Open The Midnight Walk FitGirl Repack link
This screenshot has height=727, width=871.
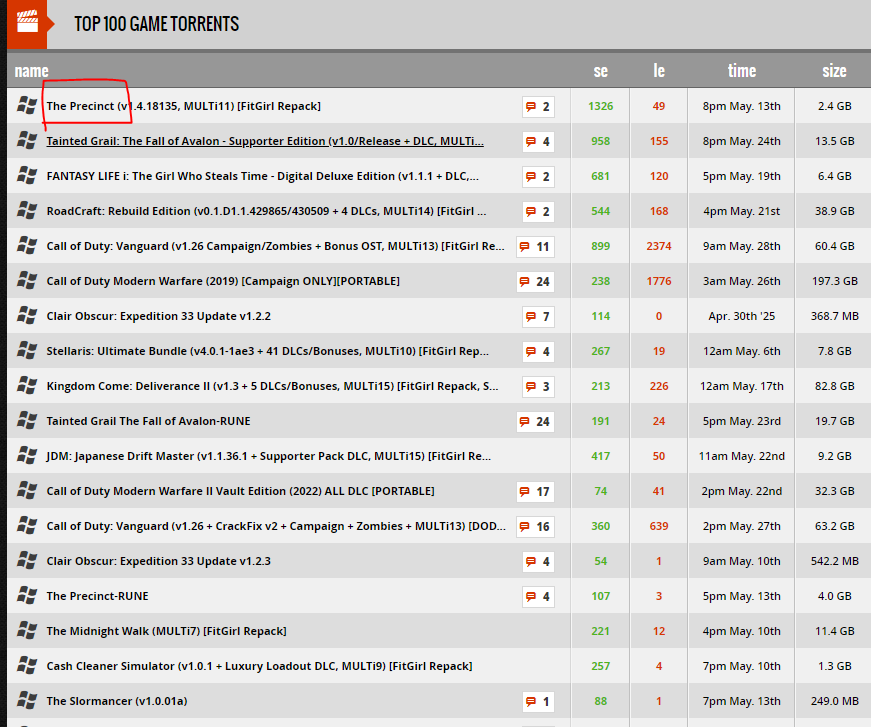[166, 631]
